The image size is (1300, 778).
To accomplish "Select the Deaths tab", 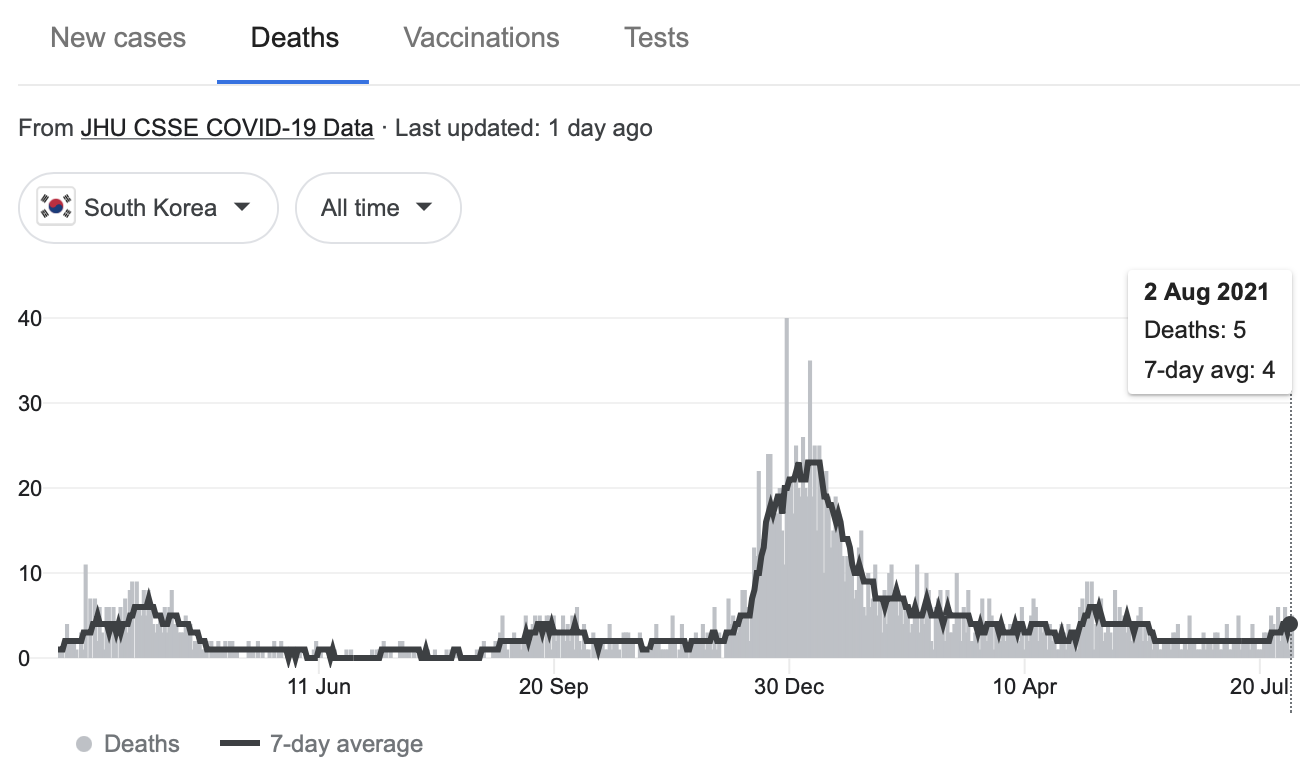I will tap(294, 38).
